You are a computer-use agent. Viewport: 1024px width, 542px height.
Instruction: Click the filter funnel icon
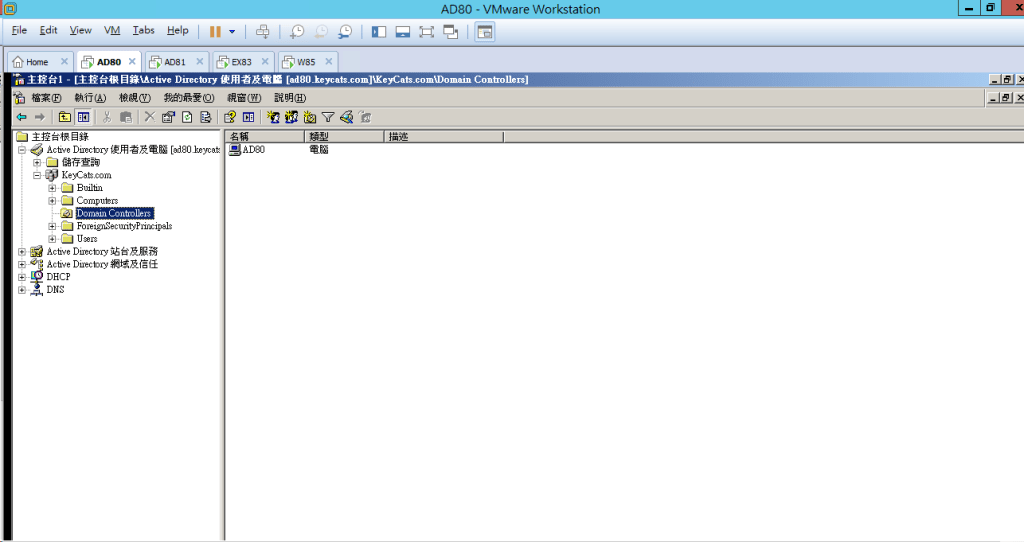click(x=328, y=117)
